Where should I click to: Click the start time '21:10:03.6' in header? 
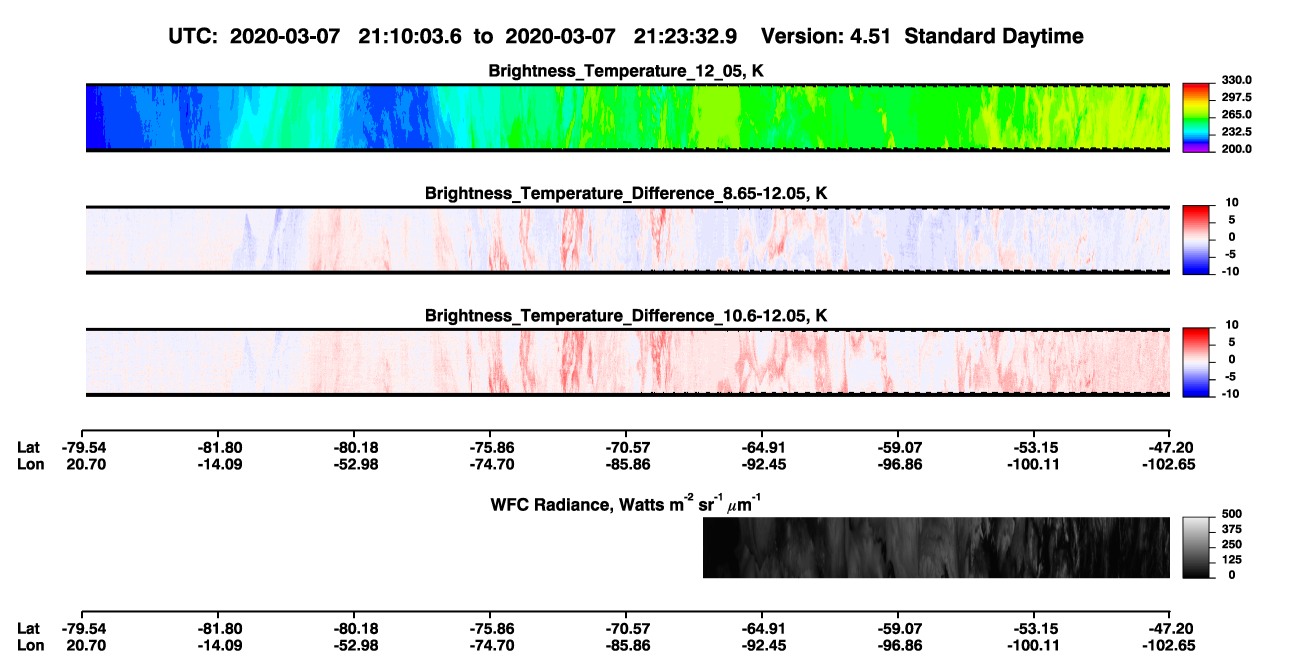pyautogui.click(x=411, y=36)
